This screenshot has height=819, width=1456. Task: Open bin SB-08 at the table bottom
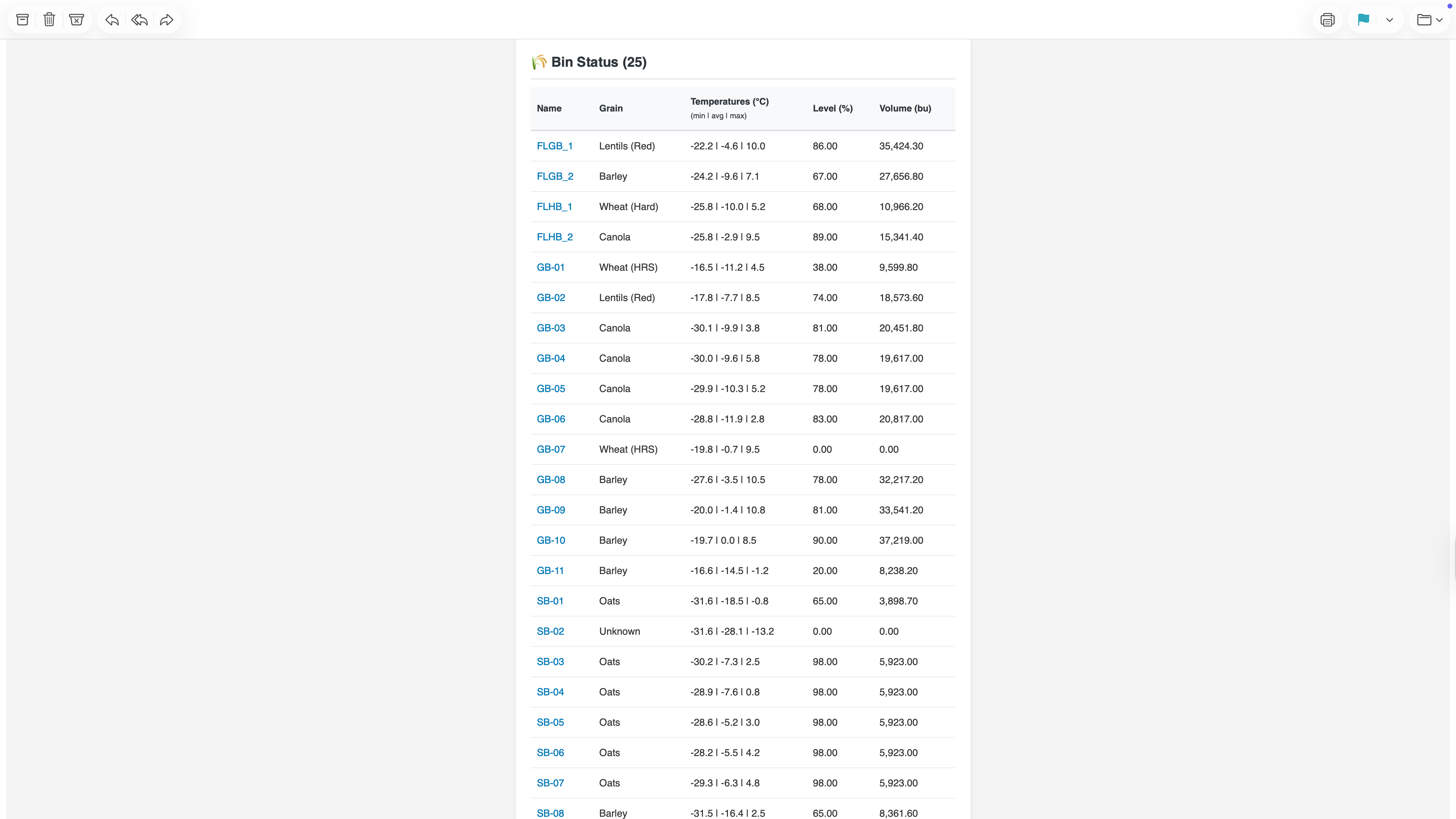(550, 813)
